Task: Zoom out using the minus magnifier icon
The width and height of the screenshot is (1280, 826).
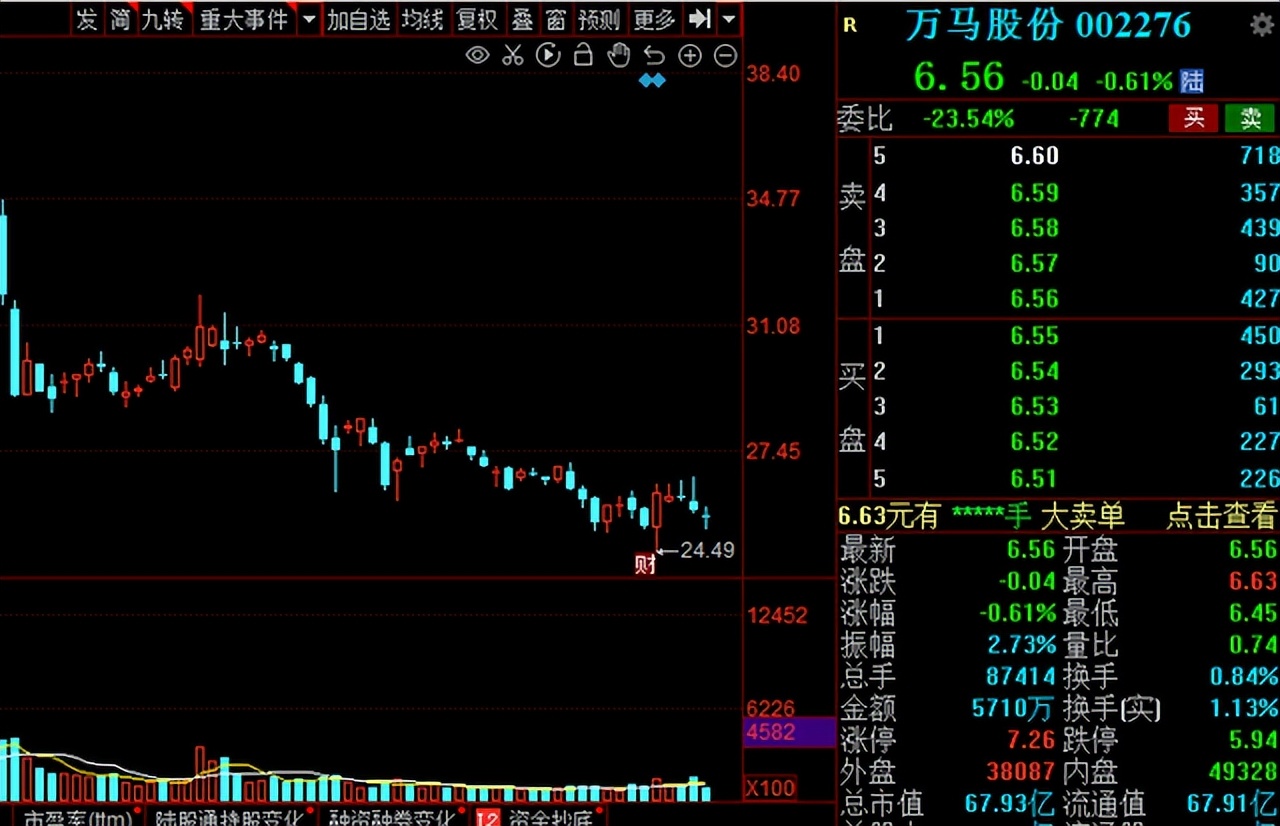Action: (724, 56)
